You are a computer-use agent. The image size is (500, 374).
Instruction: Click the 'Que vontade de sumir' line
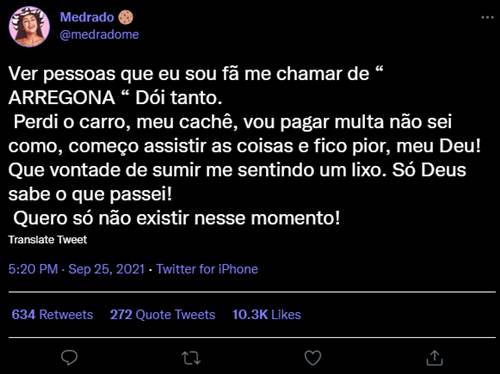237,170
